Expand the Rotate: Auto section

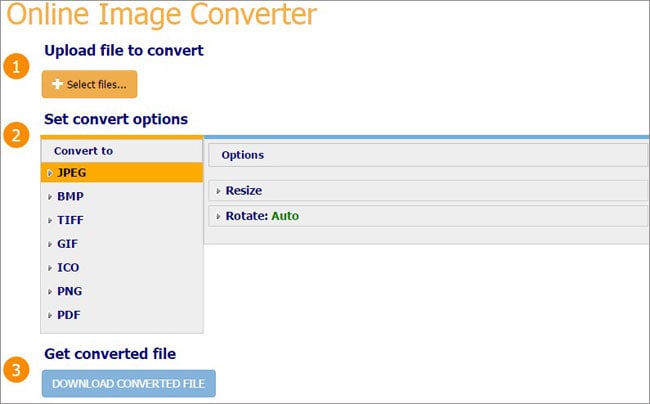428,216
